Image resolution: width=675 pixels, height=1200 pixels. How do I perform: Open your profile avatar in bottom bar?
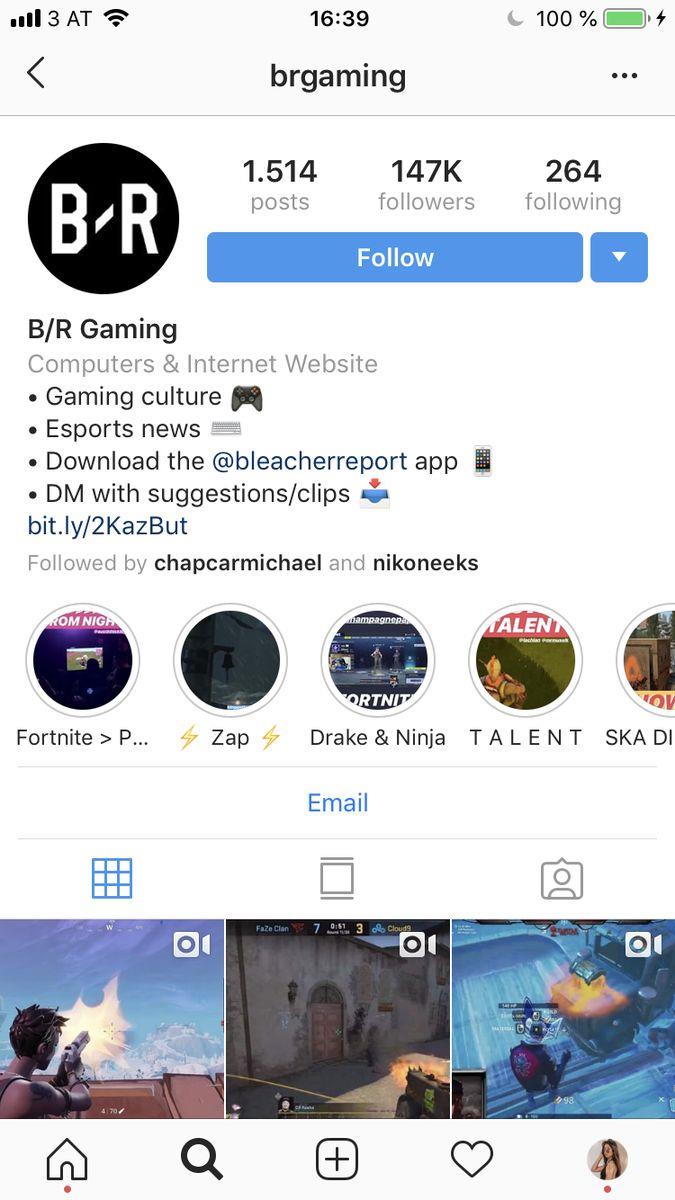[607, 1160]
